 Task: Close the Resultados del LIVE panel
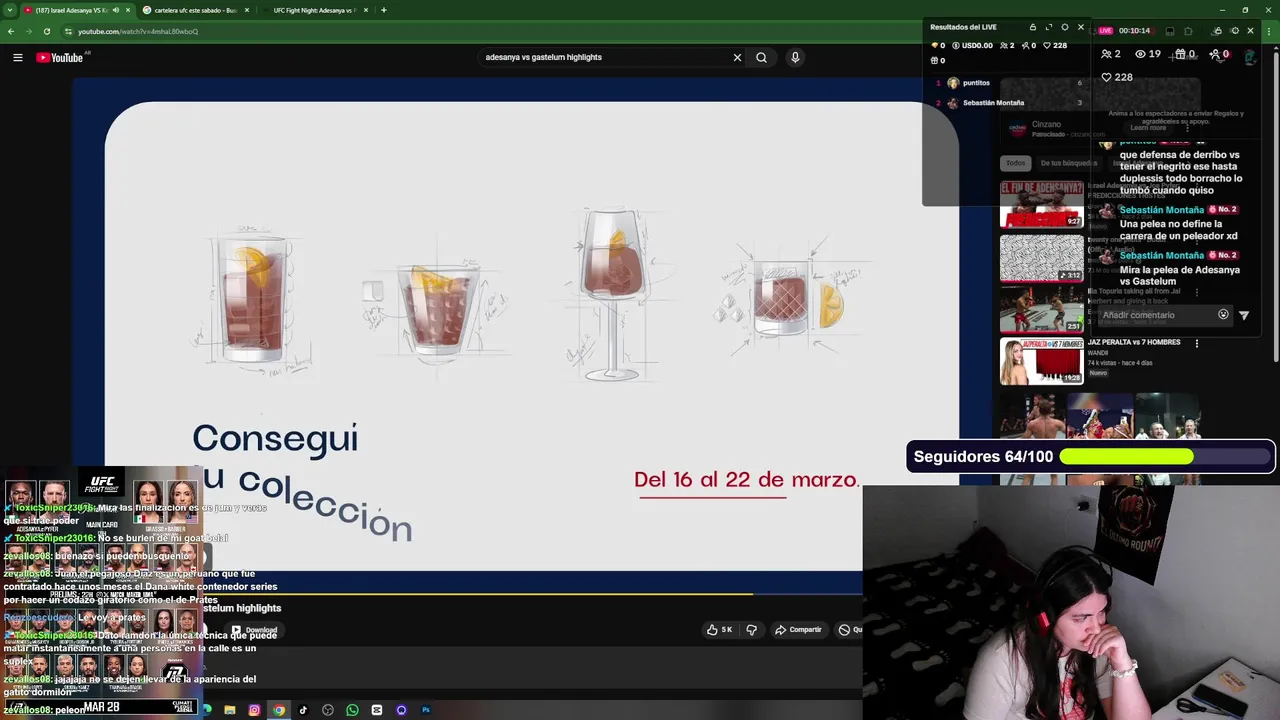[1081, 27]
